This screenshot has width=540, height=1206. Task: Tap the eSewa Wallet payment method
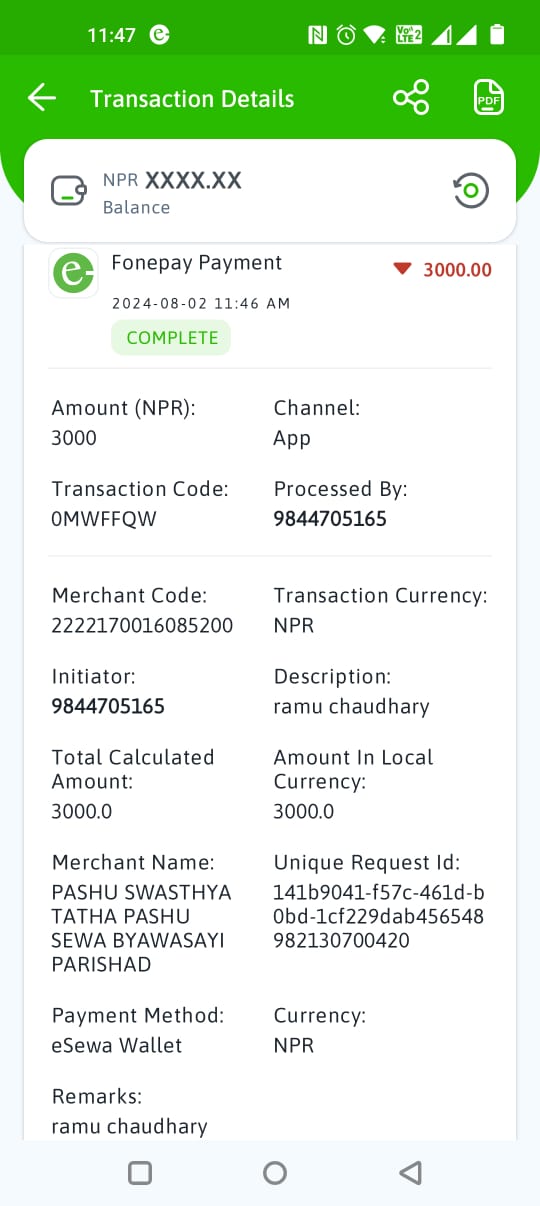[x=117, y=1046]
